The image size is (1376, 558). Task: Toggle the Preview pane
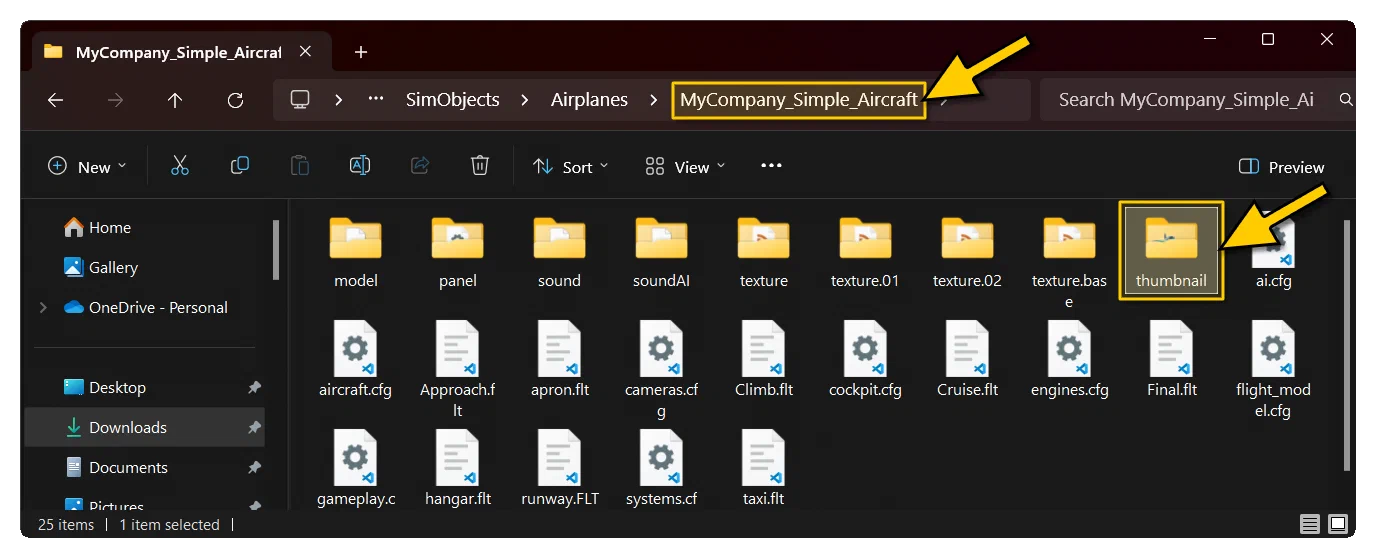(1281, 167)
